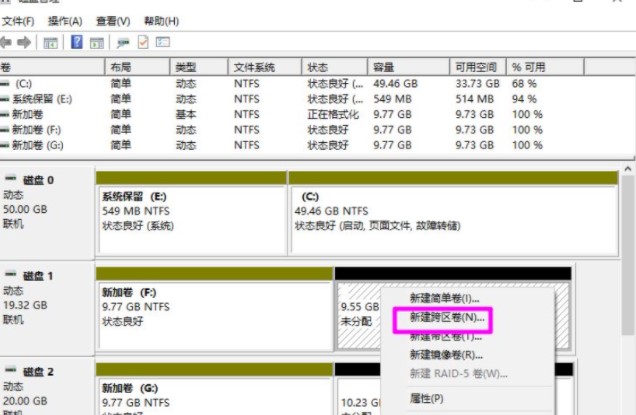Image resolution: width=636 pixels, height=415 pixels.
Task: Click the blue Help question mark icon
Action: coord(76,42)
